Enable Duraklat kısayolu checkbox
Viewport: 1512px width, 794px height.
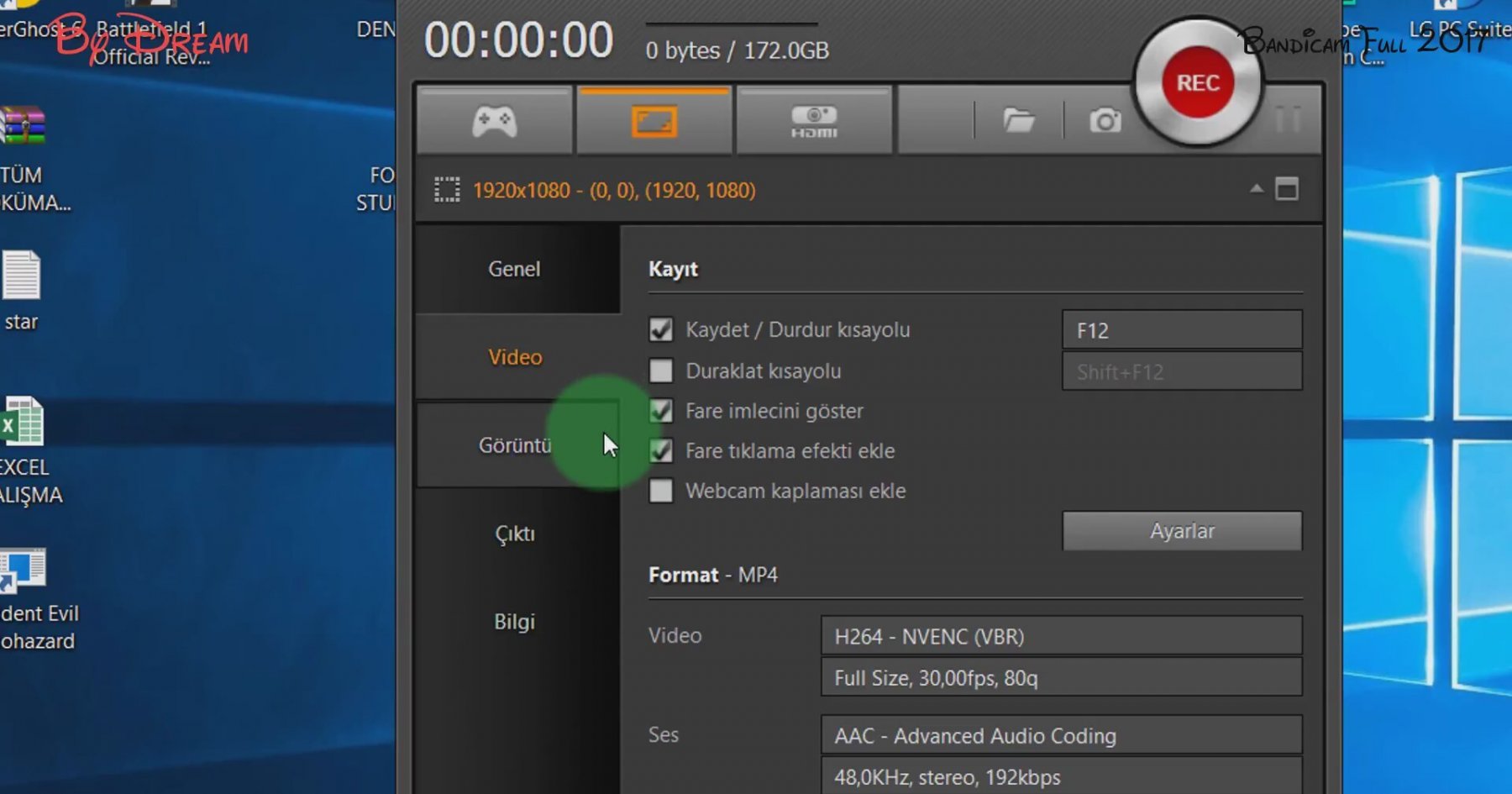click(x=661, y=371)
